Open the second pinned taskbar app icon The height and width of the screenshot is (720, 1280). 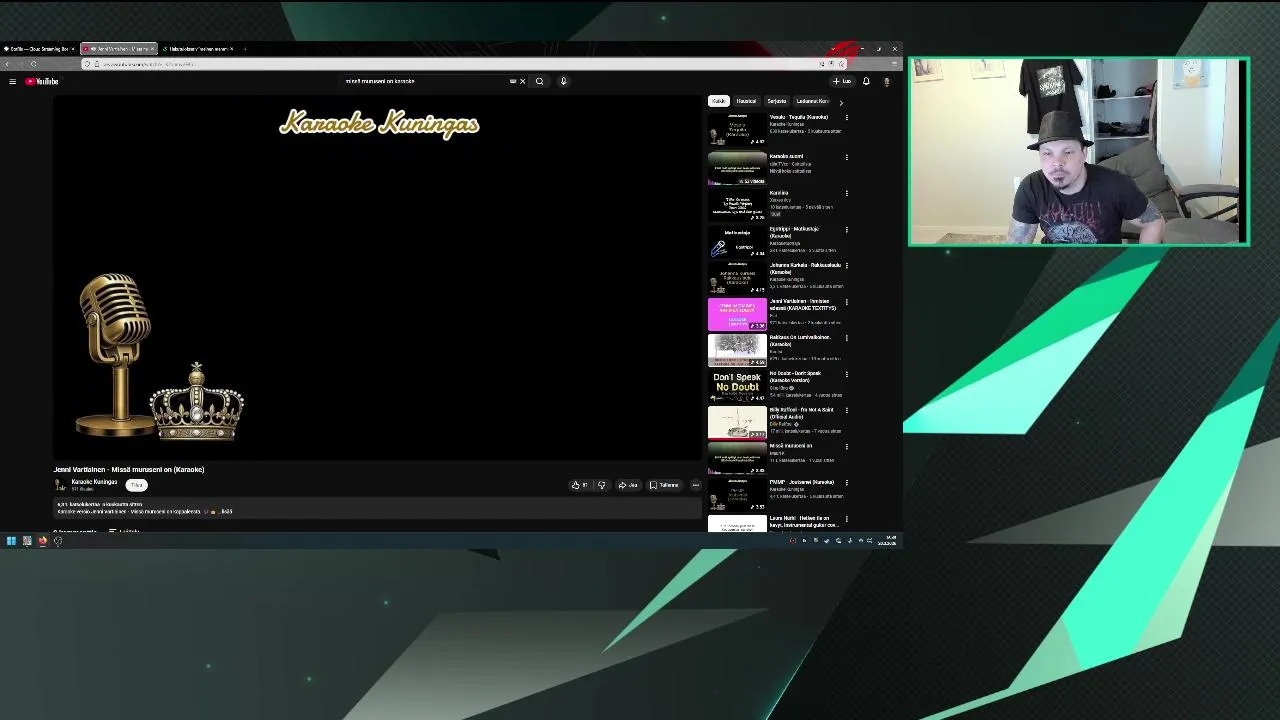point(27,541)
